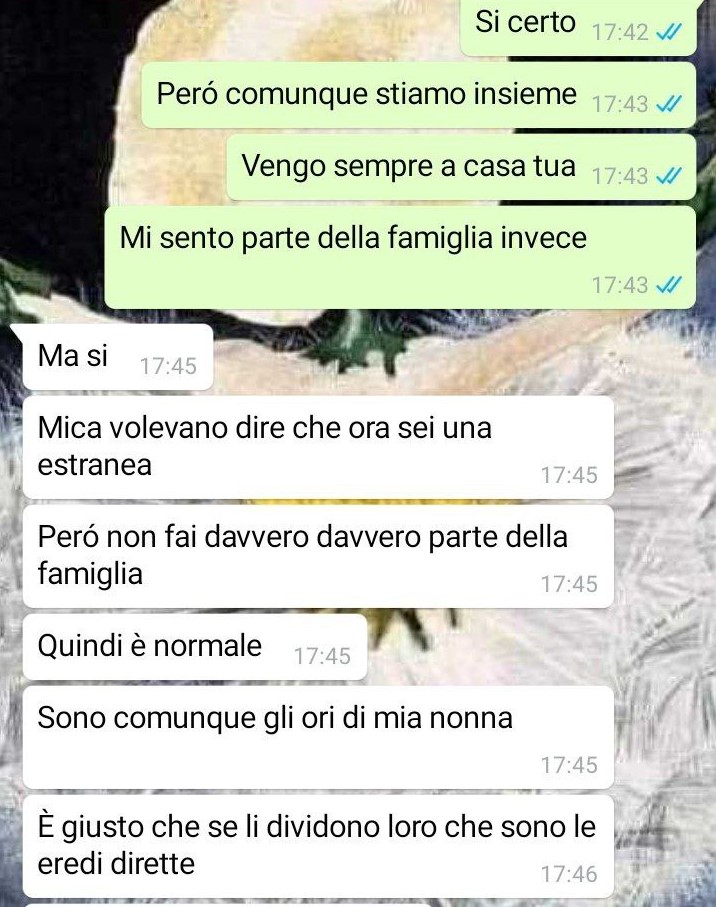This screenshot has width=716, height=907.
Task: Select the 'Peró comunque stiamo insieme' message
Action: (418, 95)
